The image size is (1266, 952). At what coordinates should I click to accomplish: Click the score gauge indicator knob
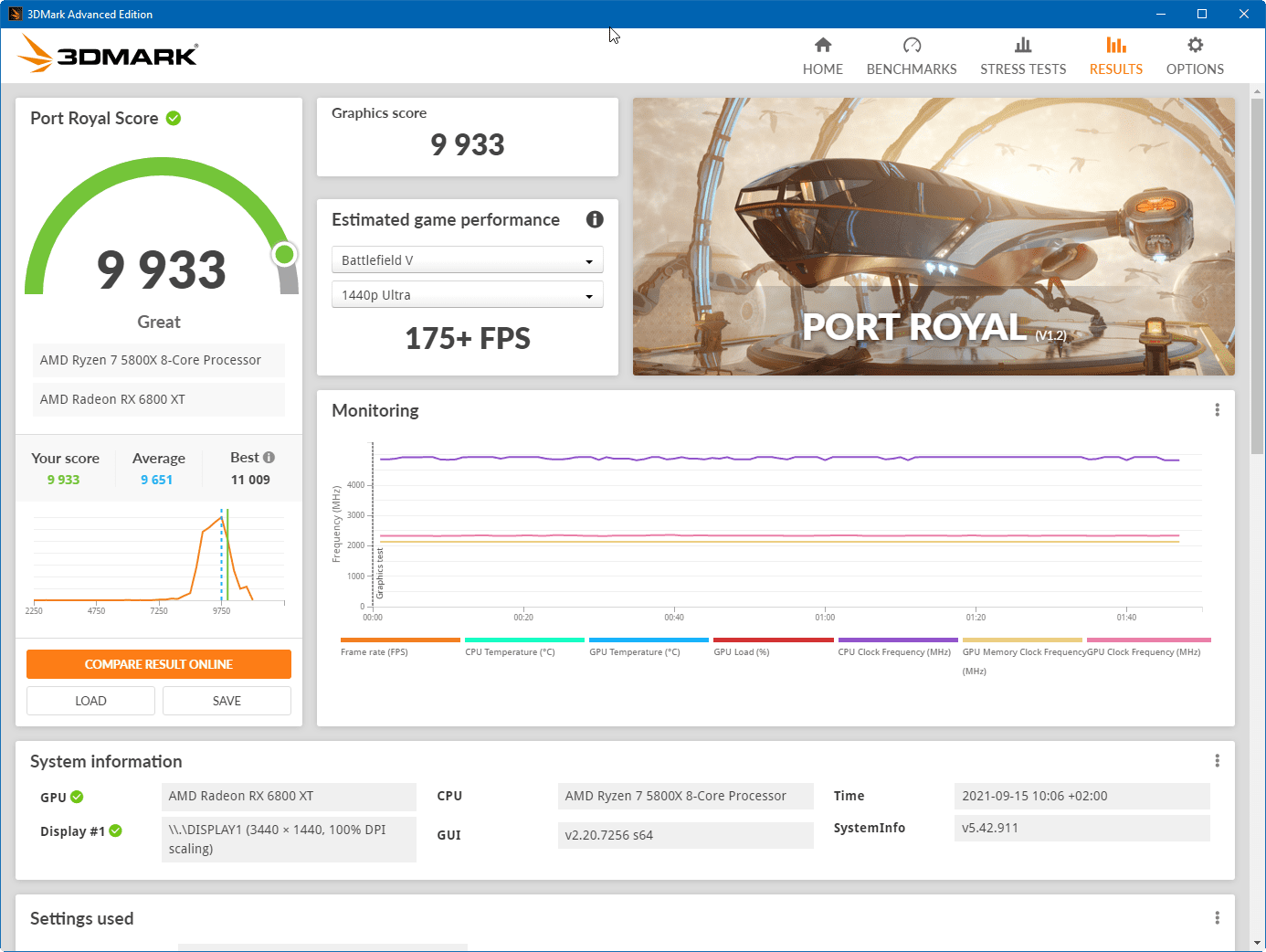[x=285, y=254]
